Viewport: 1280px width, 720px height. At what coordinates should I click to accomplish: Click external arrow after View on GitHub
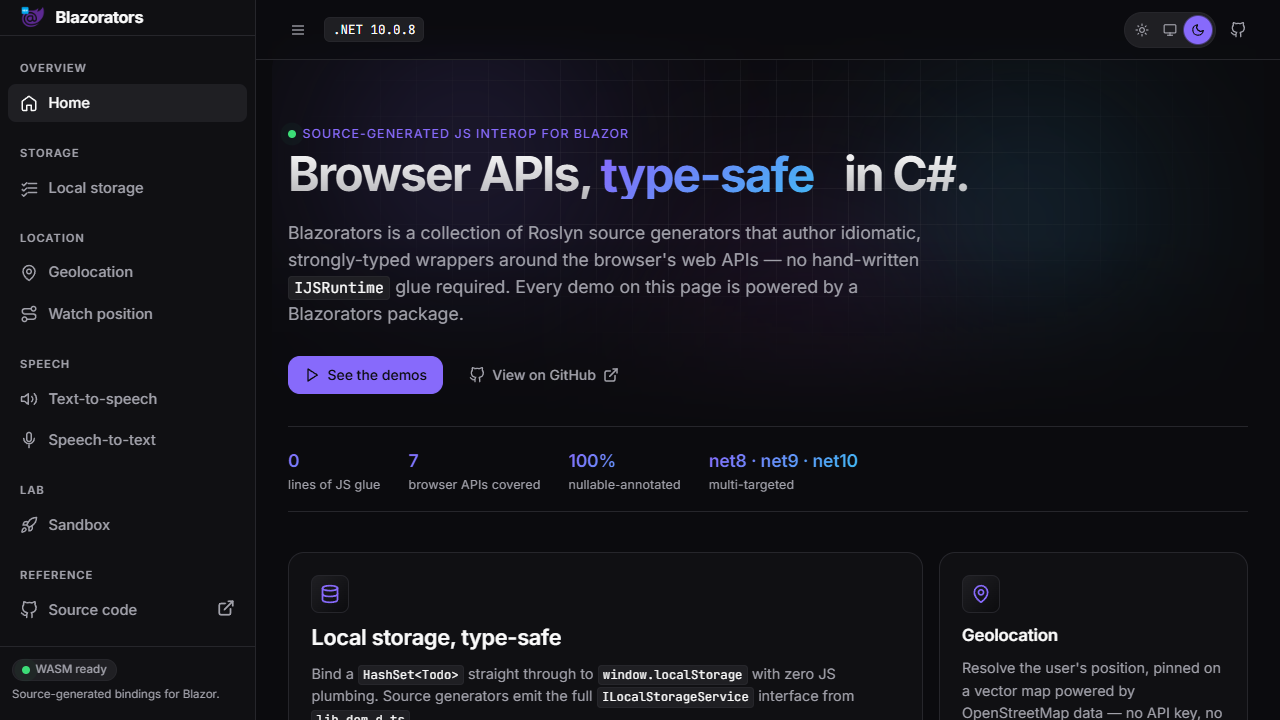(x=611, y=375)
